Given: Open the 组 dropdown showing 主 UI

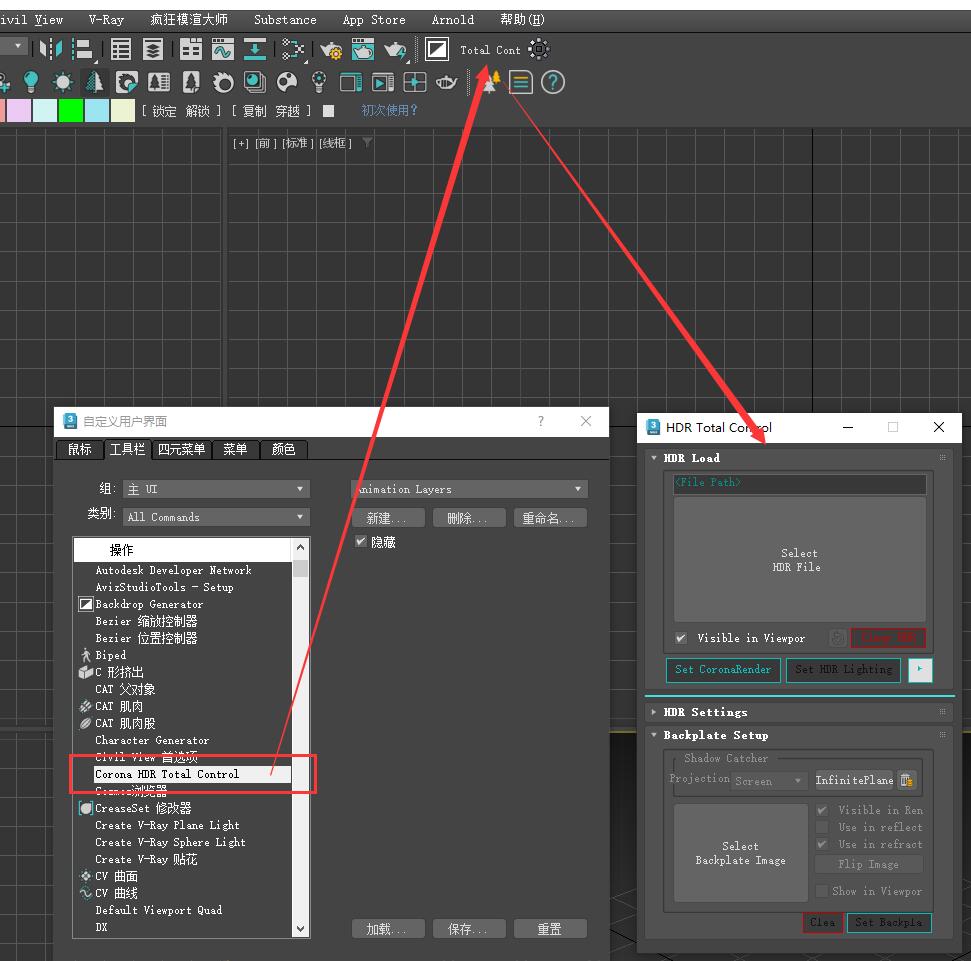Looking at the screenshot, I should coord(216,489).
